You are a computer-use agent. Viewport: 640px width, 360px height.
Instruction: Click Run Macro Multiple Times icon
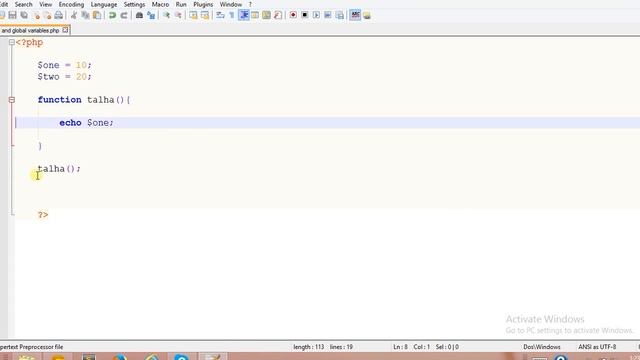(x=328, y=15)
